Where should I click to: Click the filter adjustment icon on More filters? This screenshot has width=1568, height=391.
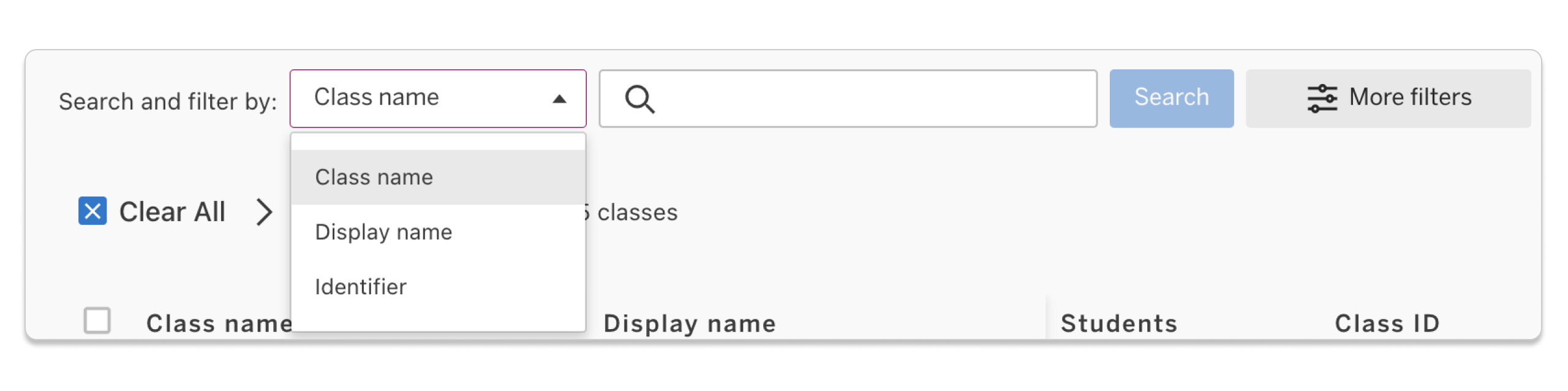[1323, 98]
